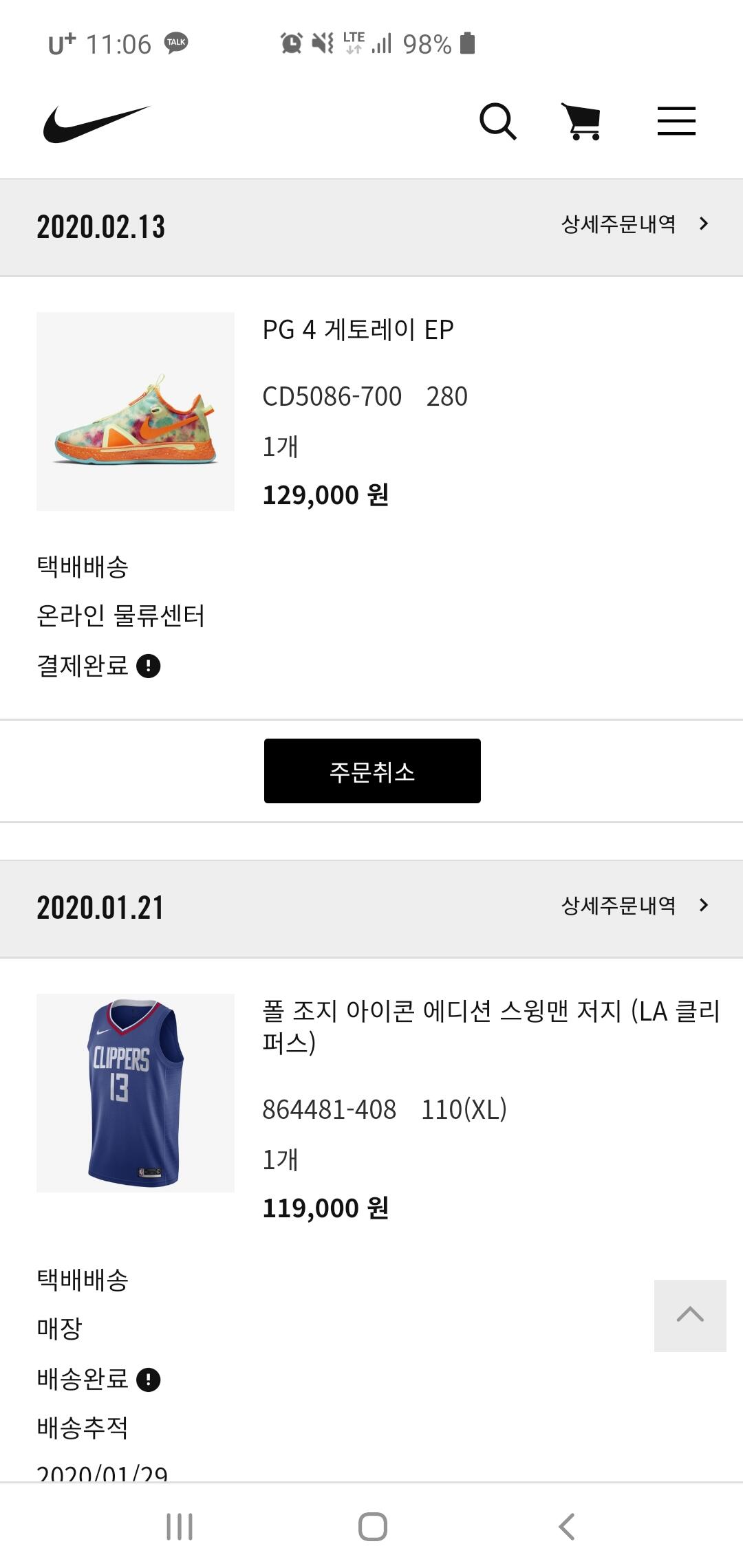Open PG 4 게토레이 EP shoe thumbnail
743x1568 pixels.
point(136,411)
